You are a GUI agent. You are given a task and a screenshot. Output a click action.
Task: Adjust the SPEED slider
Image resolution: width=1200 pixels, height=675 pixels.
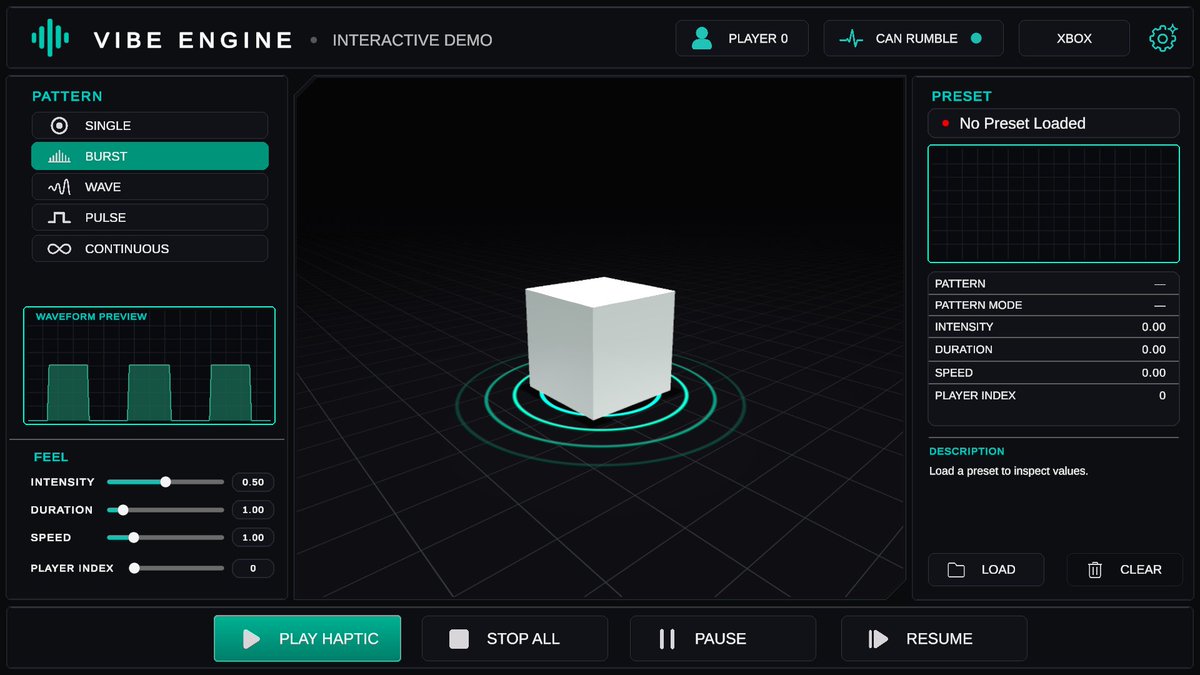pyautogui.click(x=165, y=538)
